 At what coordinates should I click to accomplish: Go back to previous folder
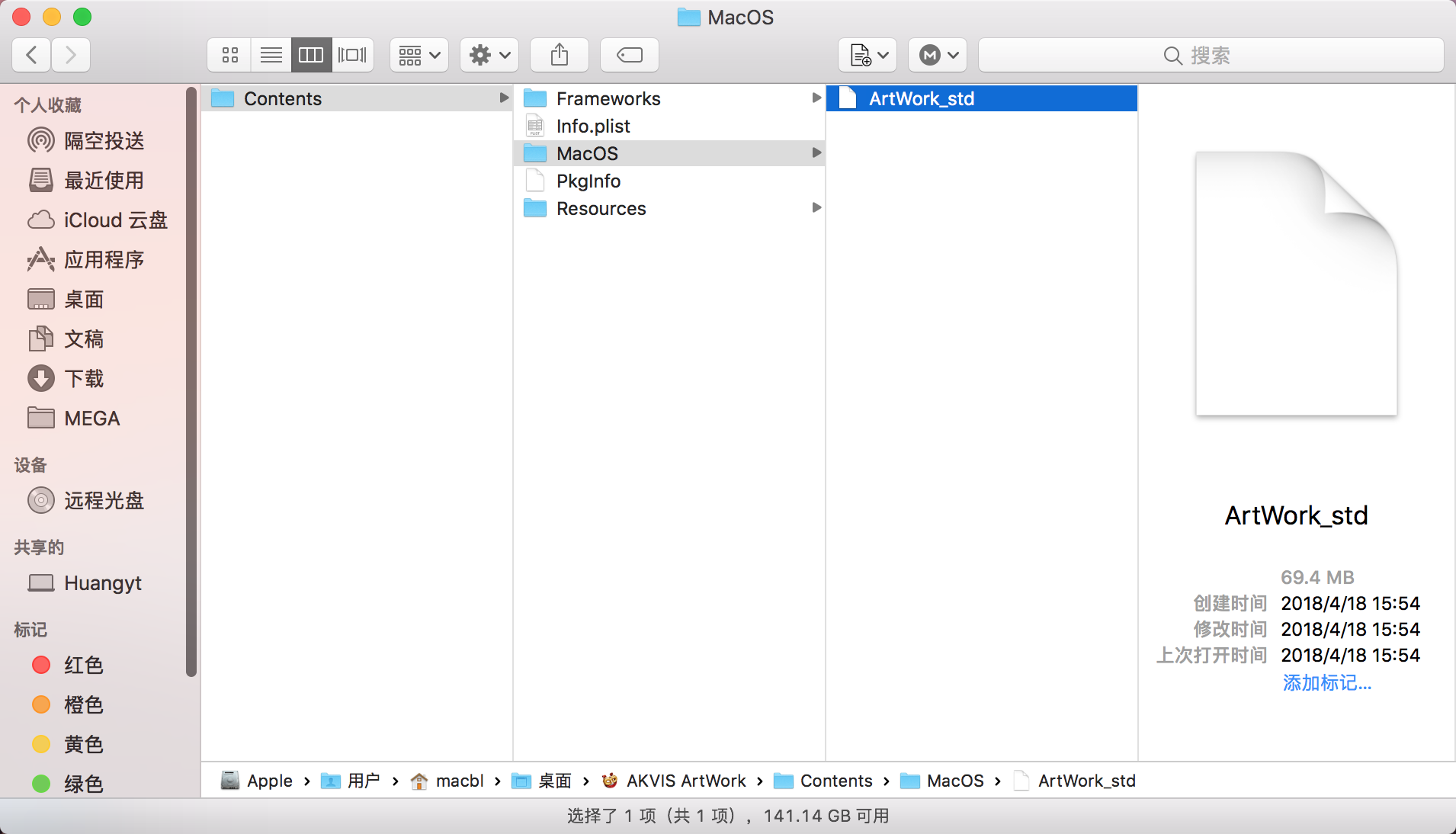coord(32,55)
